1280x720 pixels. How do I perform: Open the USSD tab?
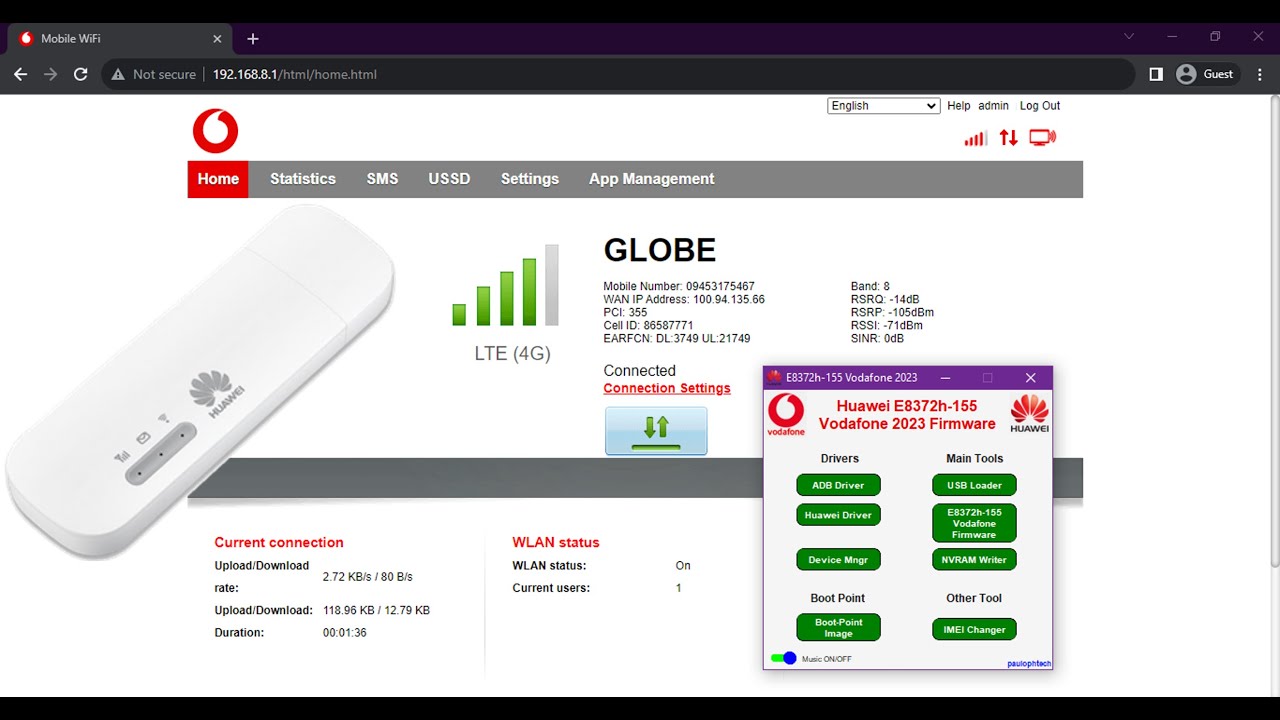tap(449, 179)
